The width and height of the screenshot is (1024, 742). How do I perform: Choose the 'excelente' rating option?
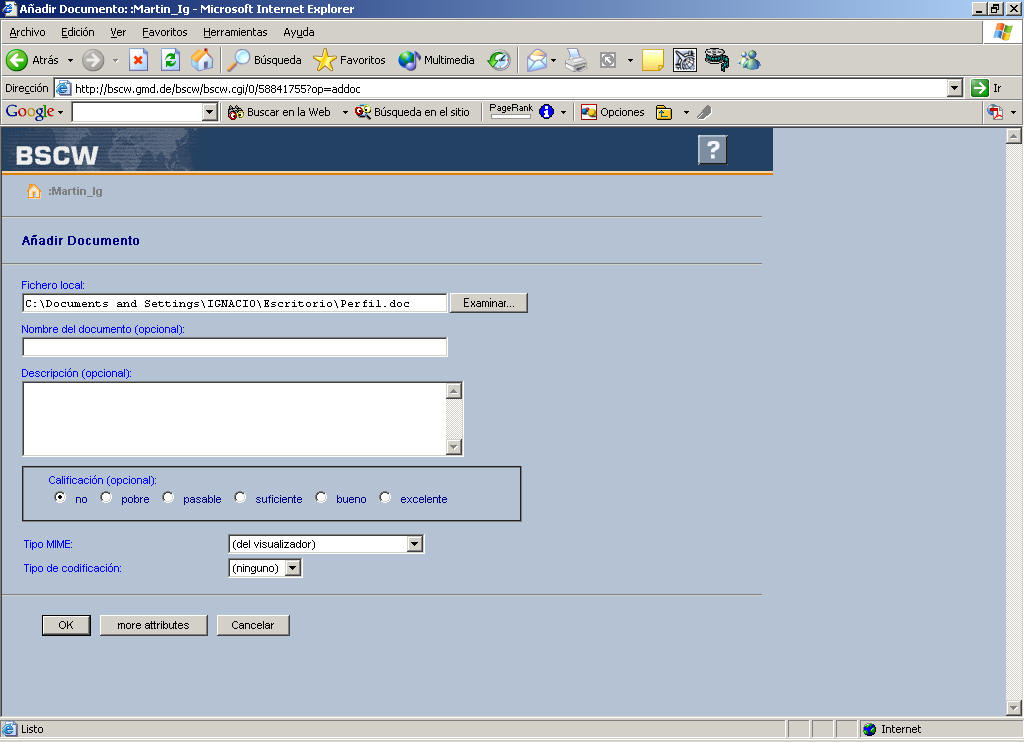click(386, 498)
